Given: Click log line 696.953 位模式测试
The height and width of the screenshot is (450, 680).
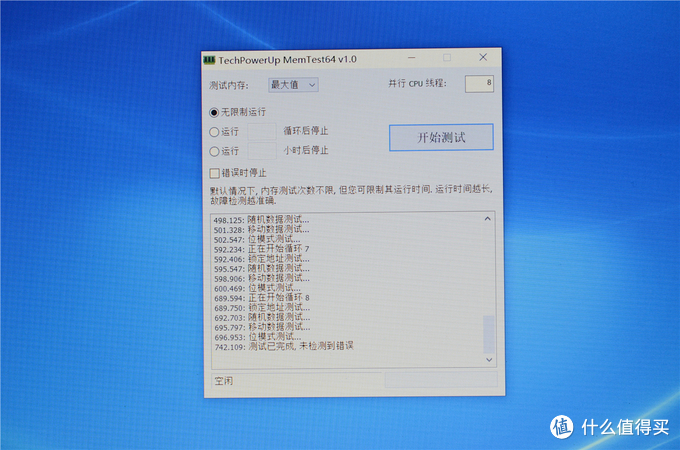Looking at the screenshot, I should [x=258, y=337].
